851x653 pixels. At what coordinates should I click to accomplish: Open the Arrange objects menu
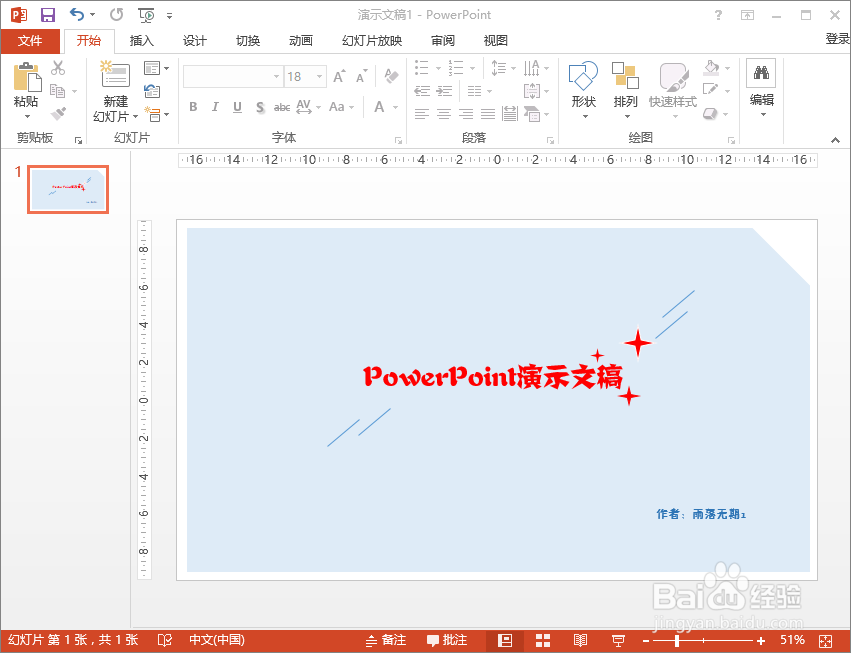(625, 90)
